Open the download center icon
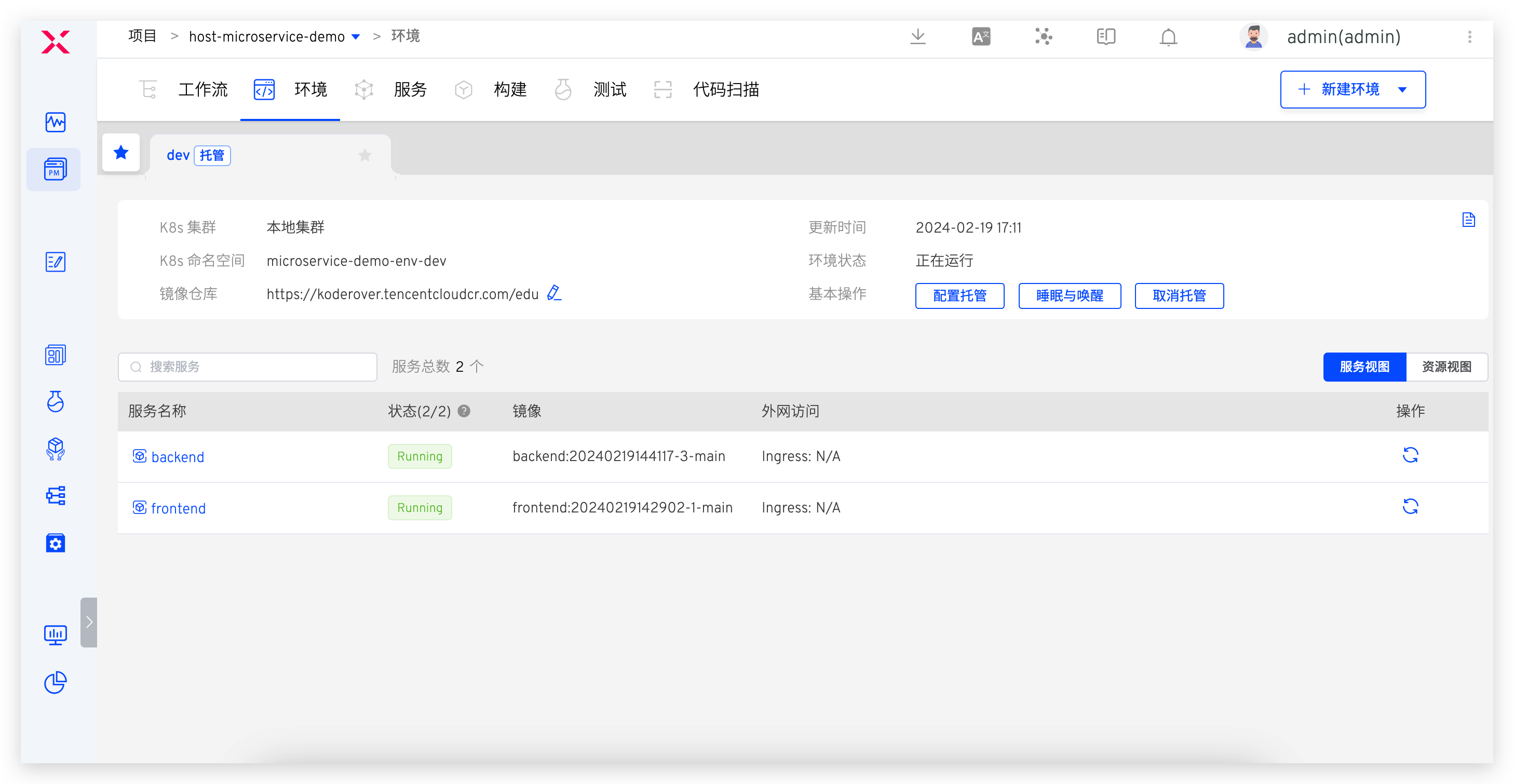The width and height of the screenshot is (1514, 784). (x=917, y=36)
